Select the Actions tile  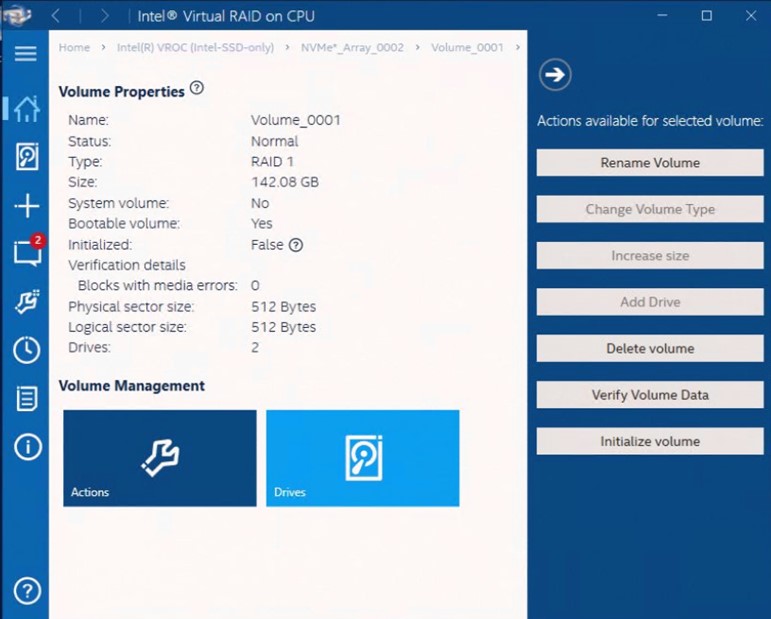(x=160, y=458)
